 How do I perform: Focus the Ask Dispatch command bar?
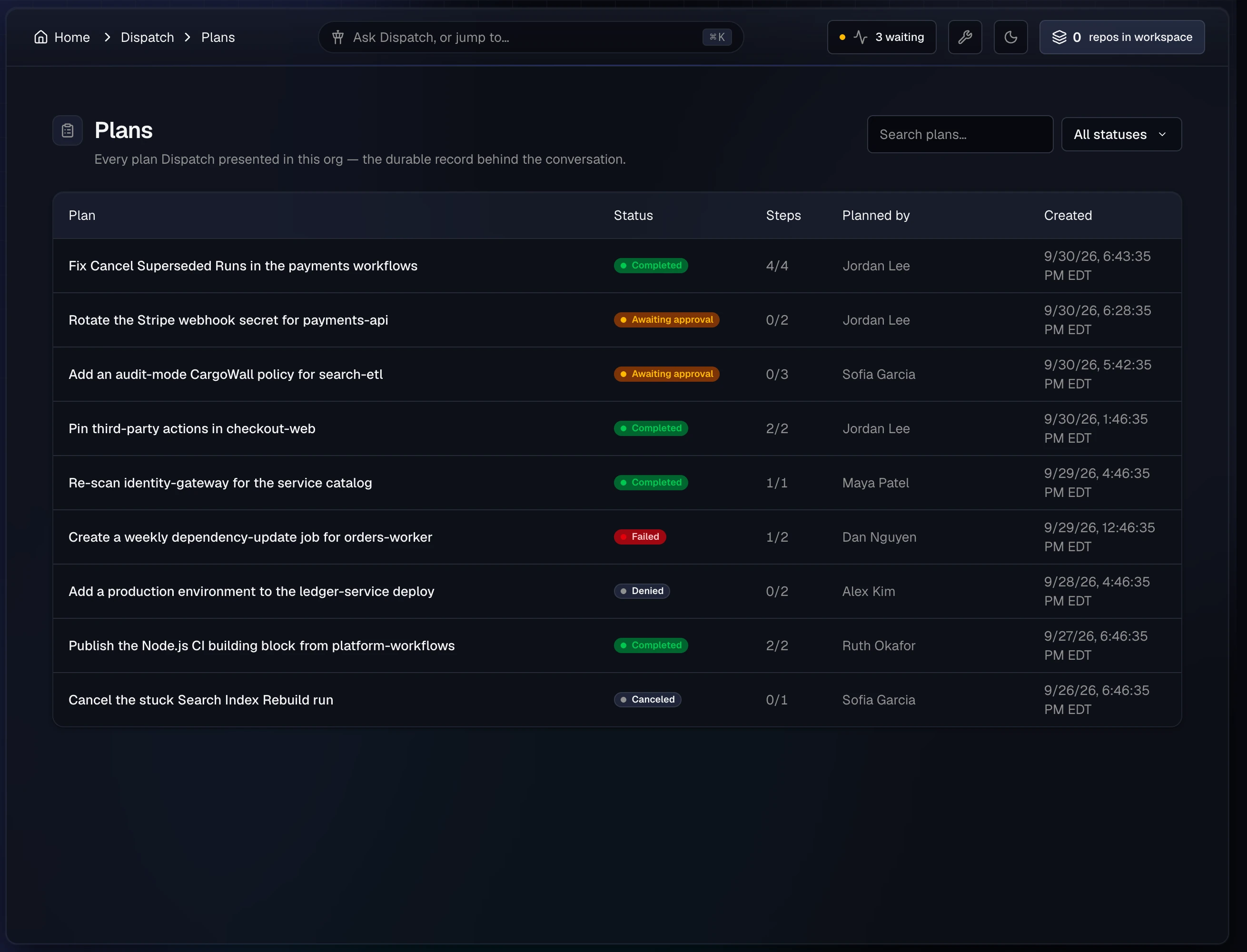(x=530, y=38)
